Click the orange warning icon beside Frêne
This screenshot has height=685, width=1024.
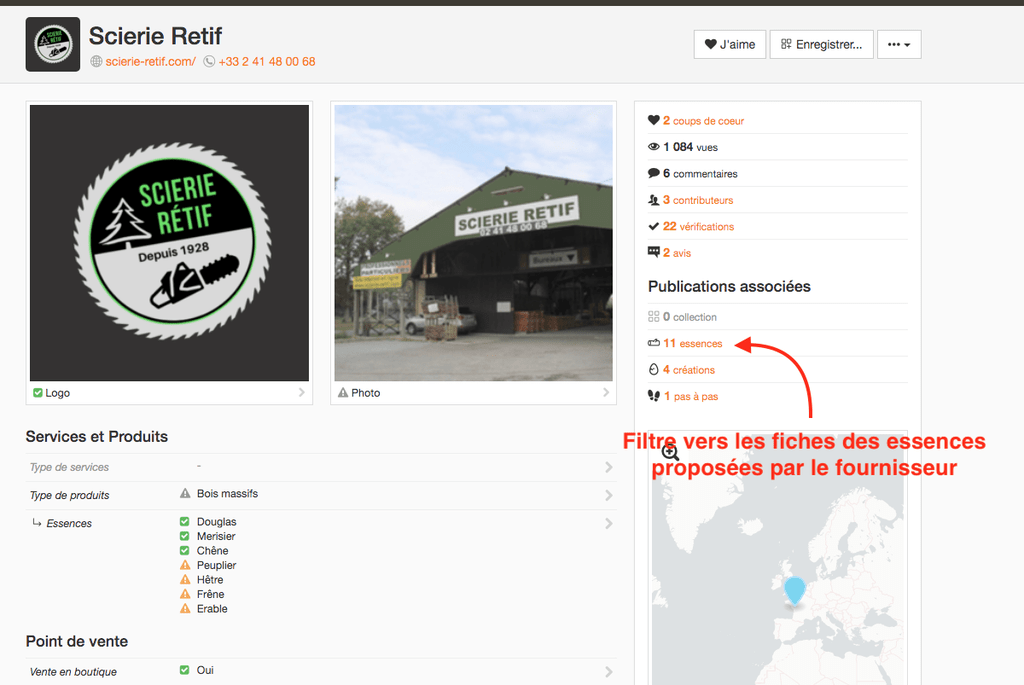pyautogui.click(x=185, y=594)
